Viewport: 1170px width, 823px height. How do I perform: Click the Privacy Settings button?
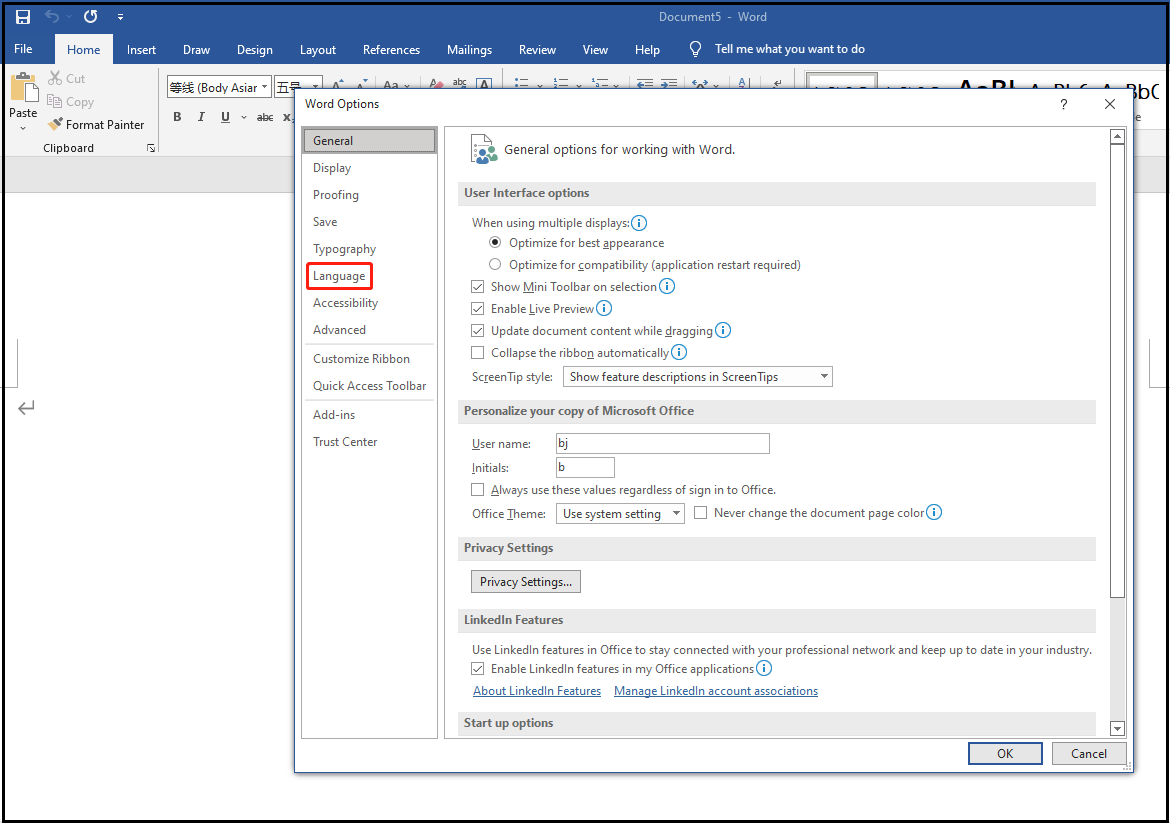coord(525,582)
